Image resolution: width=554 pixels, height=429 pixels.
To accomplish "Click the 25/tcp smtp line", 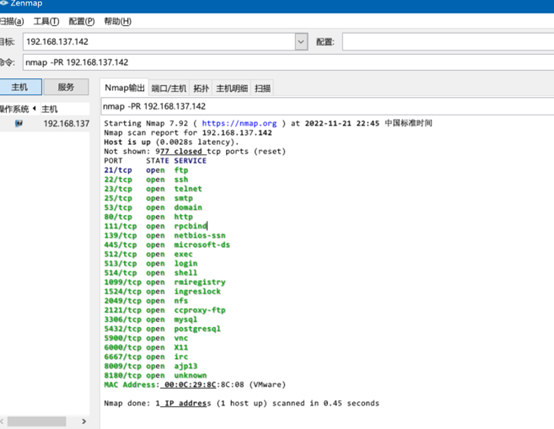I will [x=148, y=198].
